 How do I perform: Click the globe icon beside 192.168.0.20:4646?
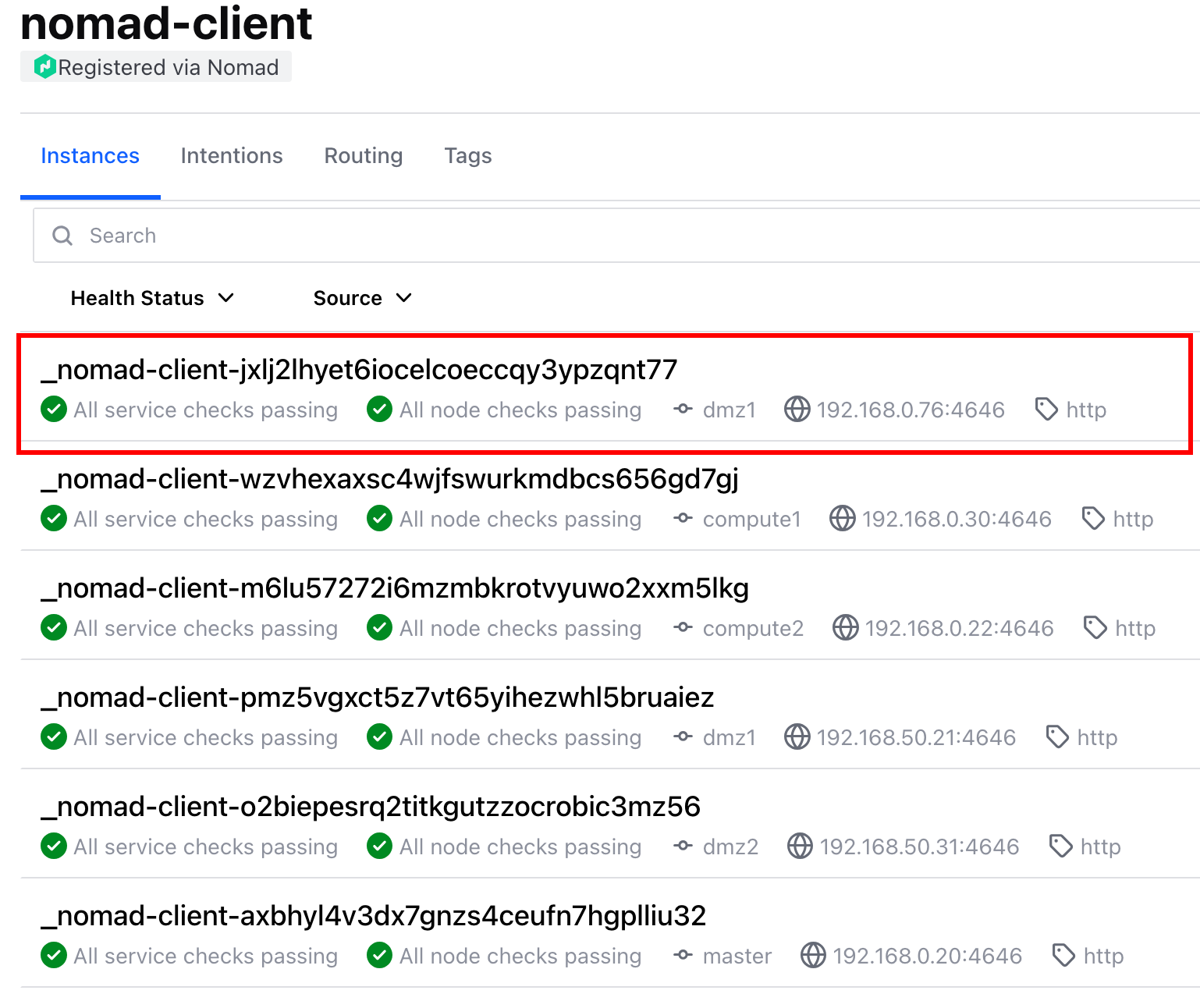(814, 956)
